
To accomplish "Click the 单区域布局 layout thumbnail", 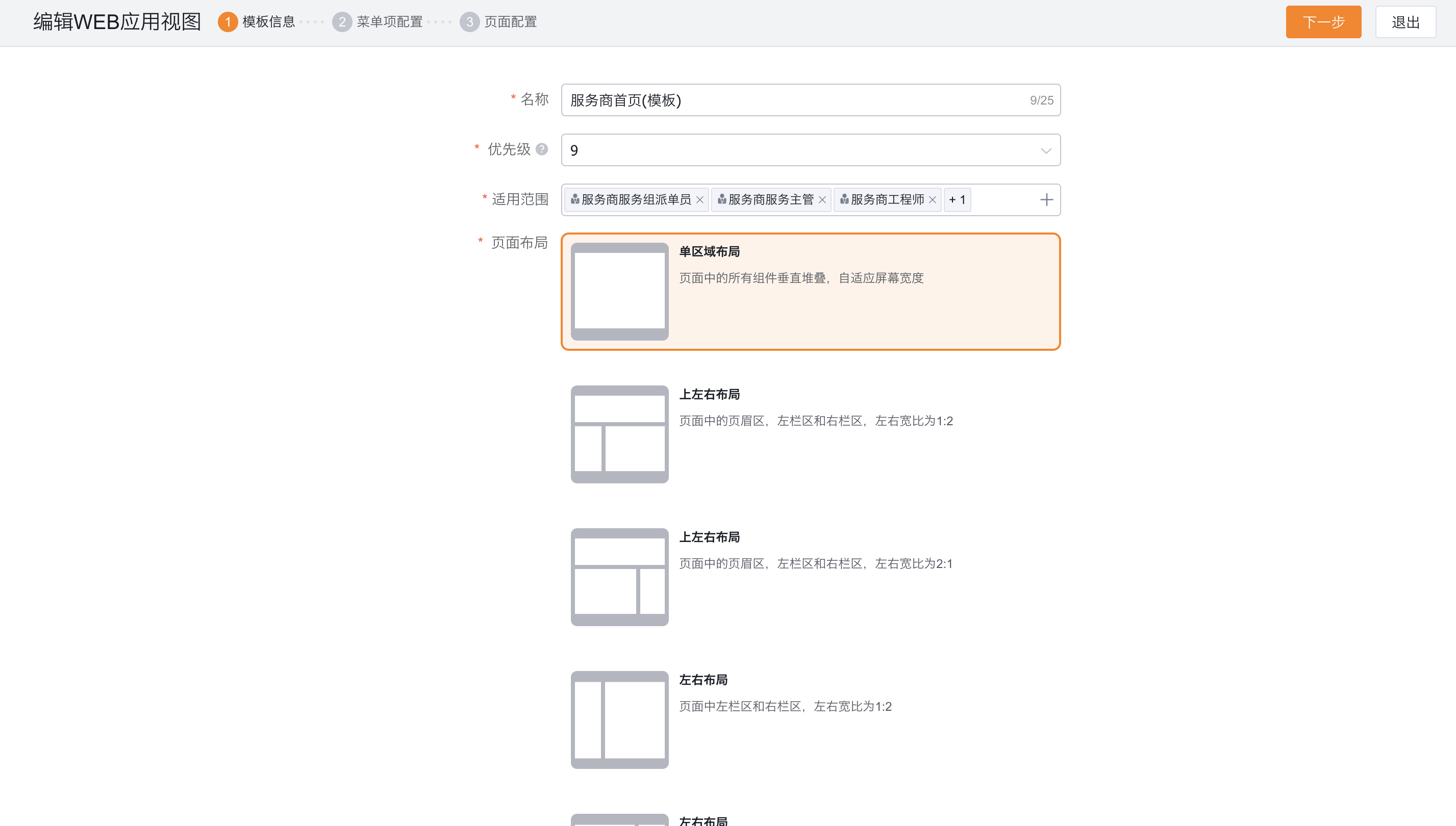I will point(619,292).
